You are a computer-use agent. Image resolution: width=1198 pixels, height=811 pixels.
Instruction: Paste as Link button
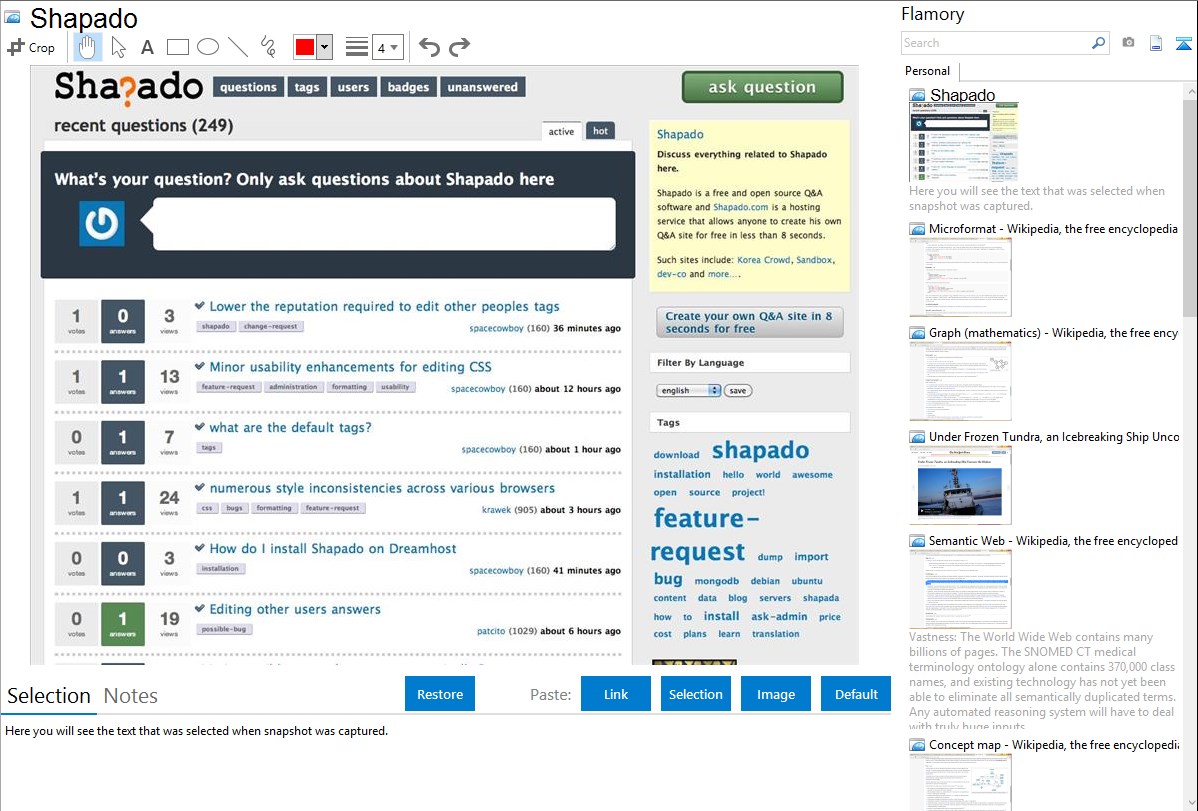(x=616, y=694)
